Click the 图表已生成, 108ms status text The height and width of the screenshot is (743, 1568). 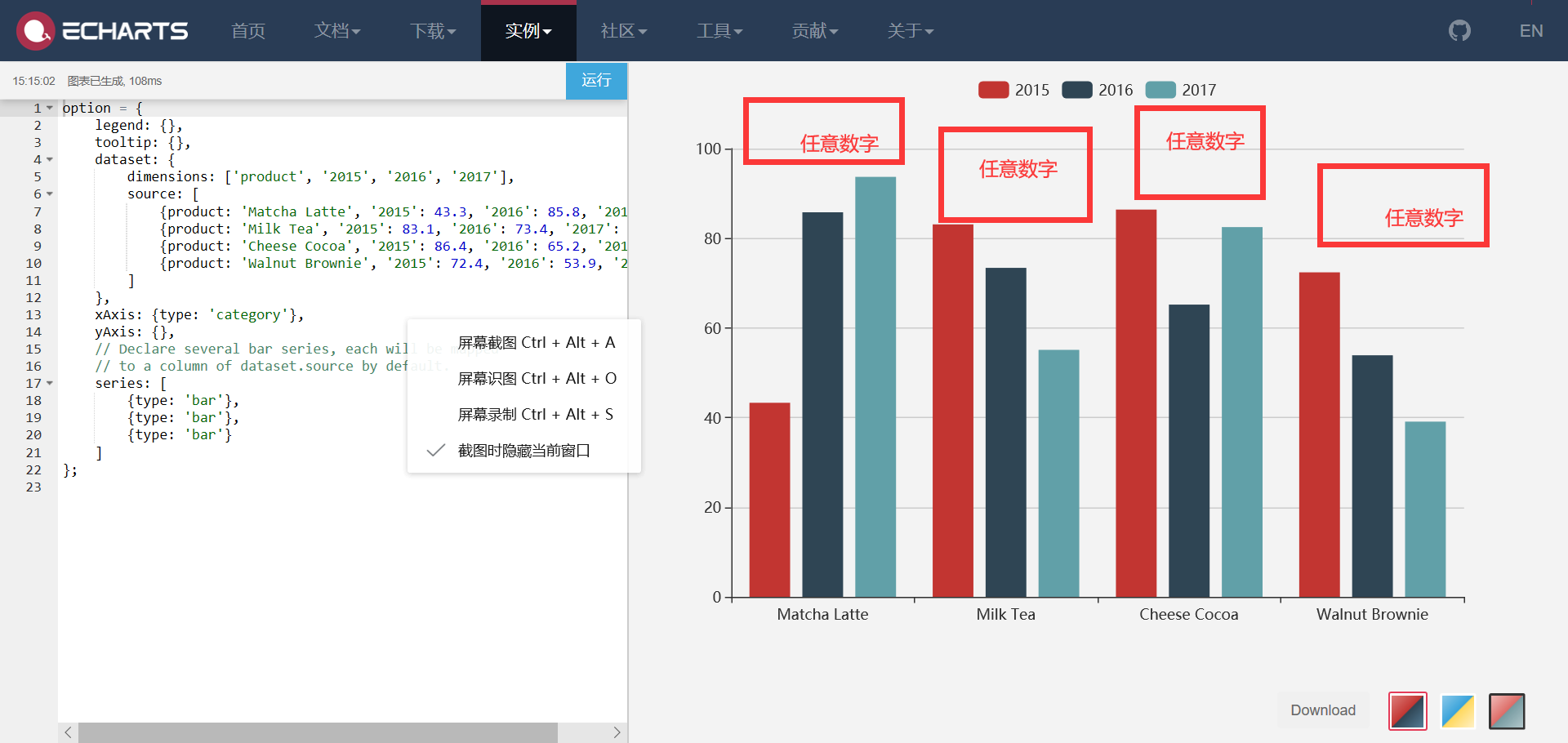[x=114, y=81]
